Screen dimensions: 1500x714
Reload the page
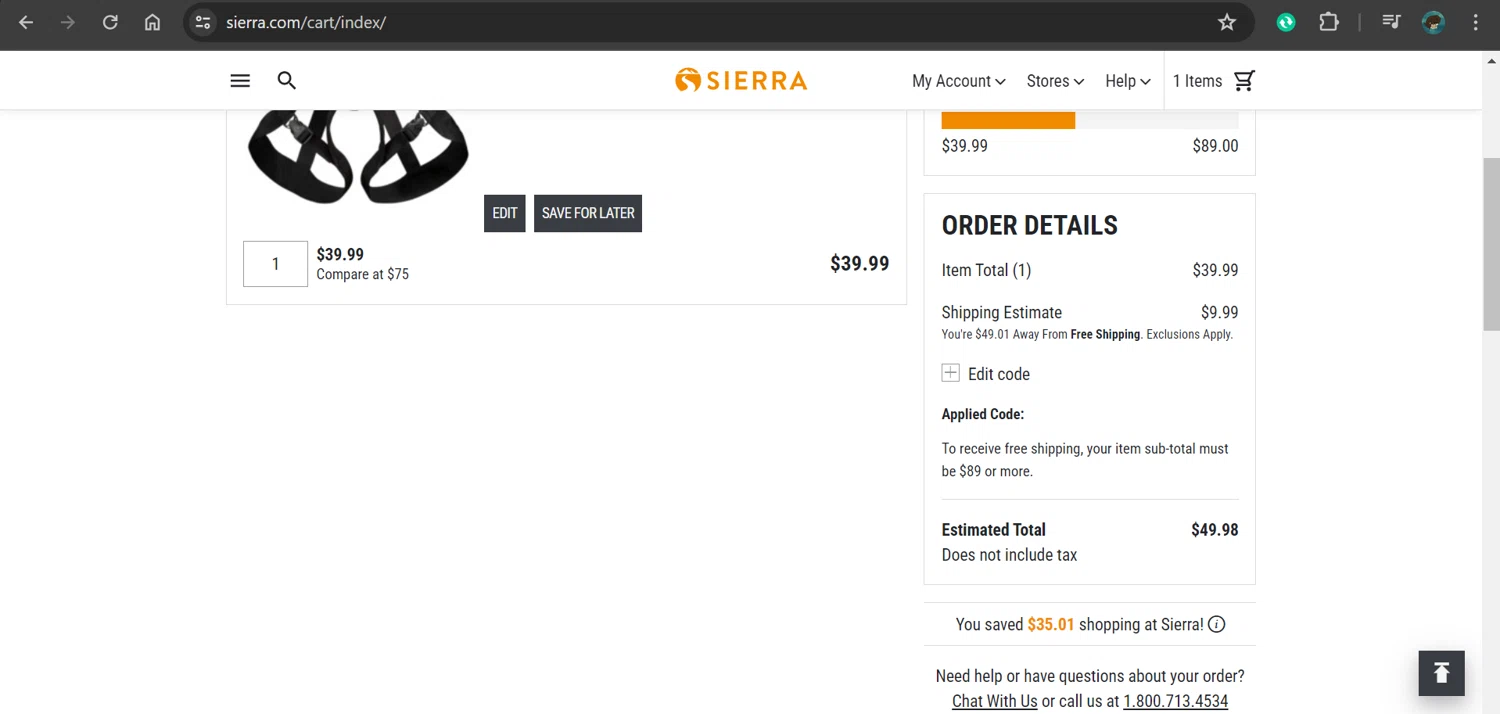[110, 22]
